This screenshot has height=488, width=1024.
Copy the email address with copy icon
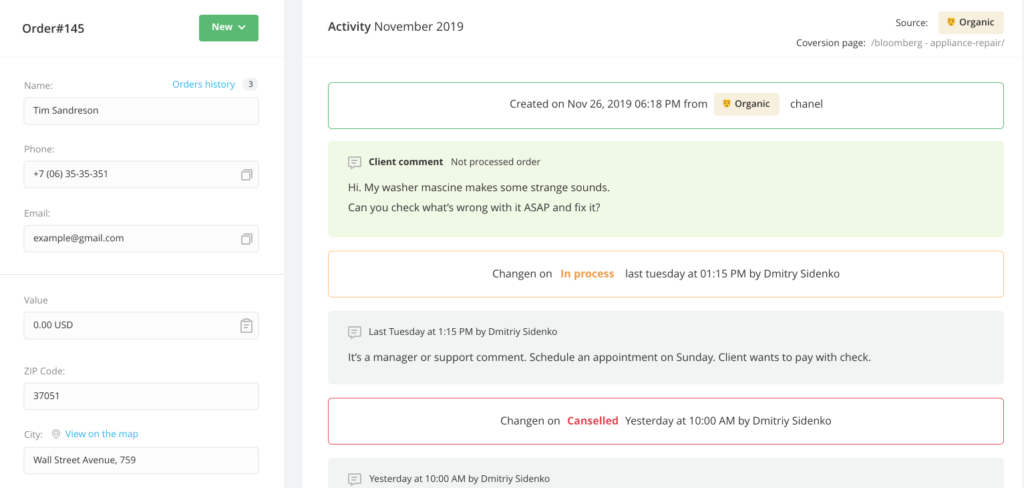[246, 239]
